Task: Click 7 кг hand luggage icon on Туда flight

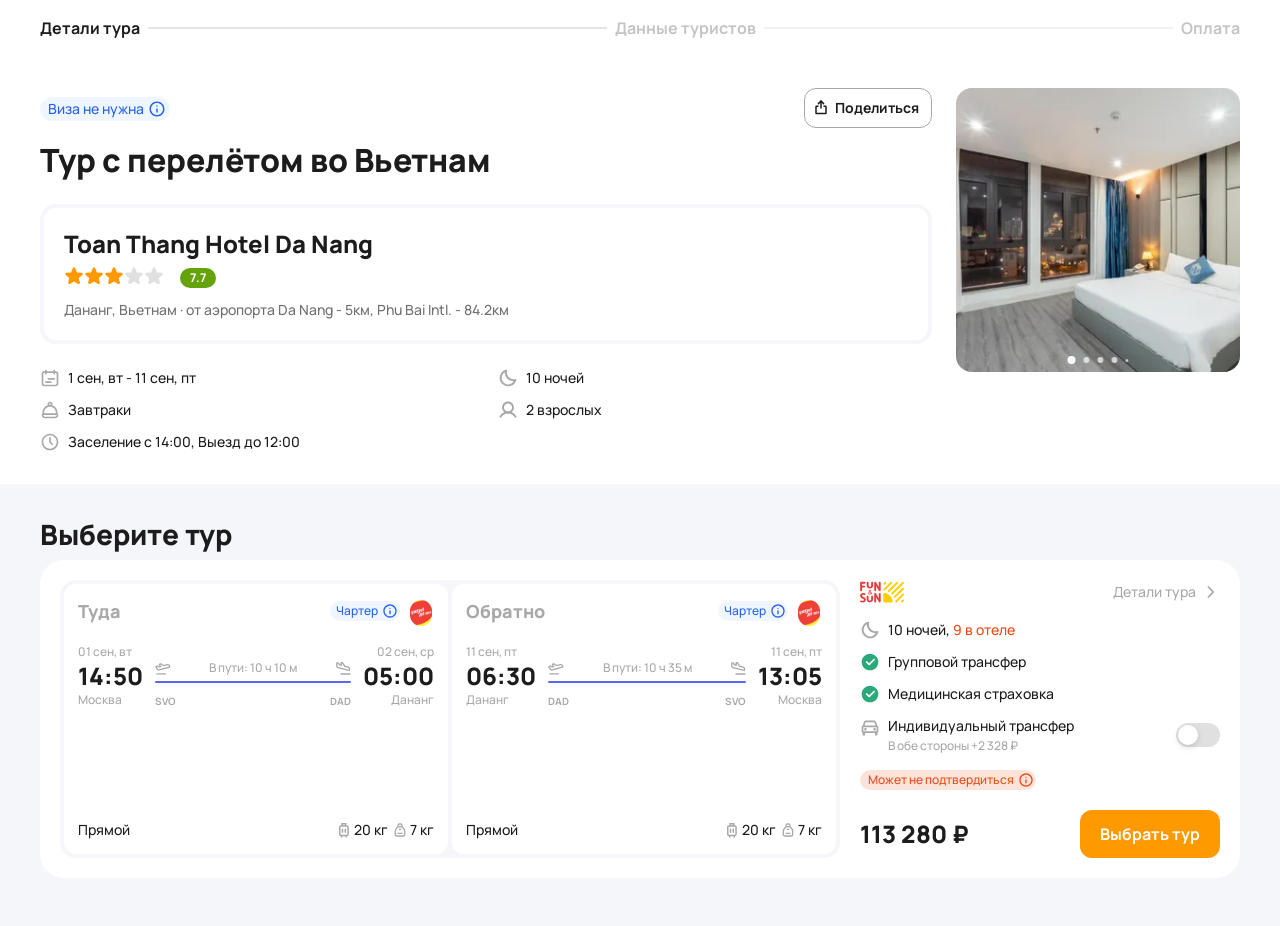Action: [400, 830]
